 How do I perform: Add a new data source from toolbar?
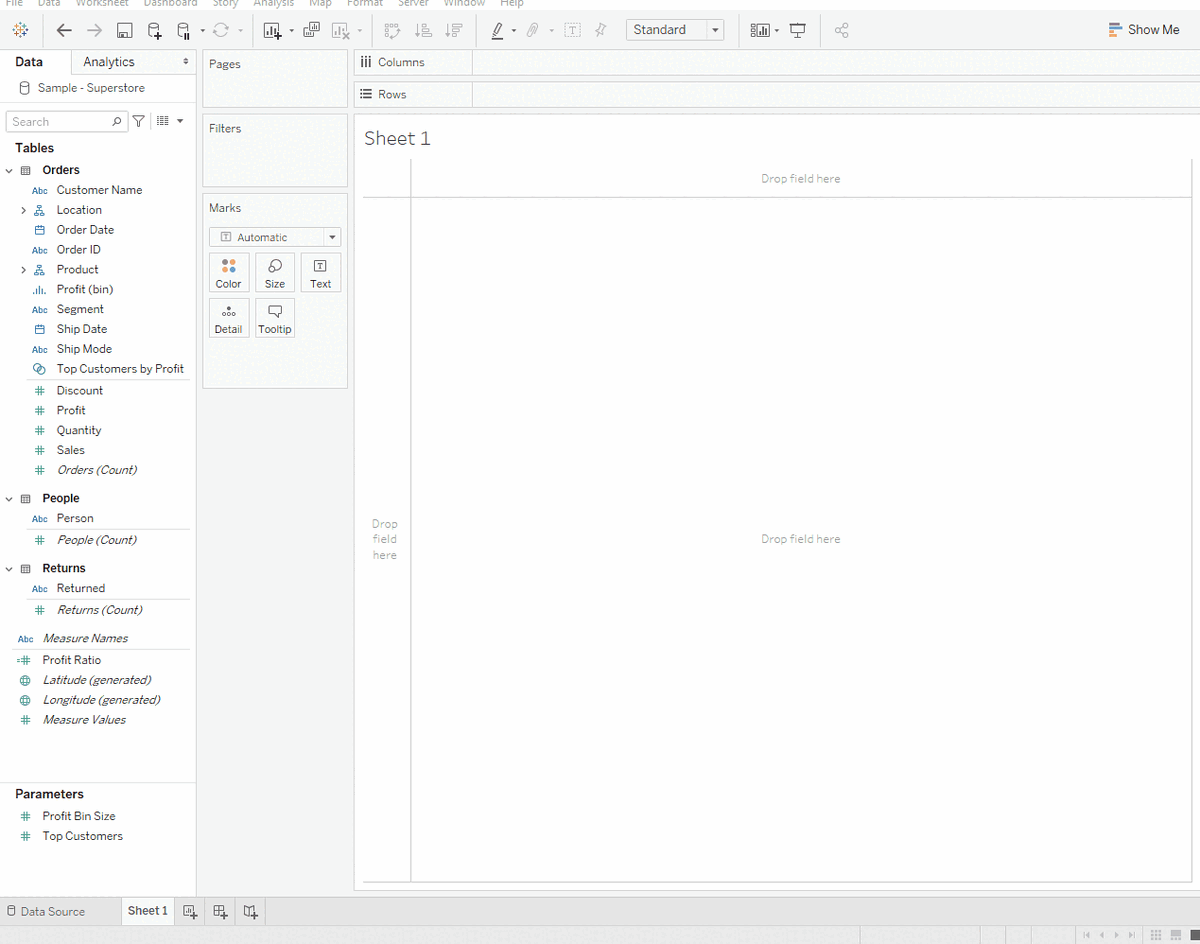pyautogui.click(x=154, y=30)
